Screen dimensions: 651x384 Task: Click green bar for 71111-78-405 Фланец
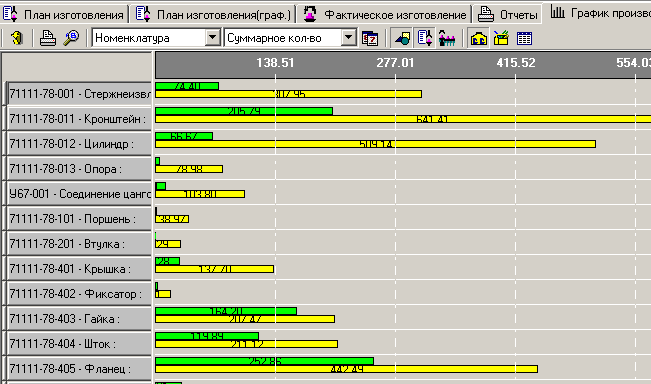[264, 361]
